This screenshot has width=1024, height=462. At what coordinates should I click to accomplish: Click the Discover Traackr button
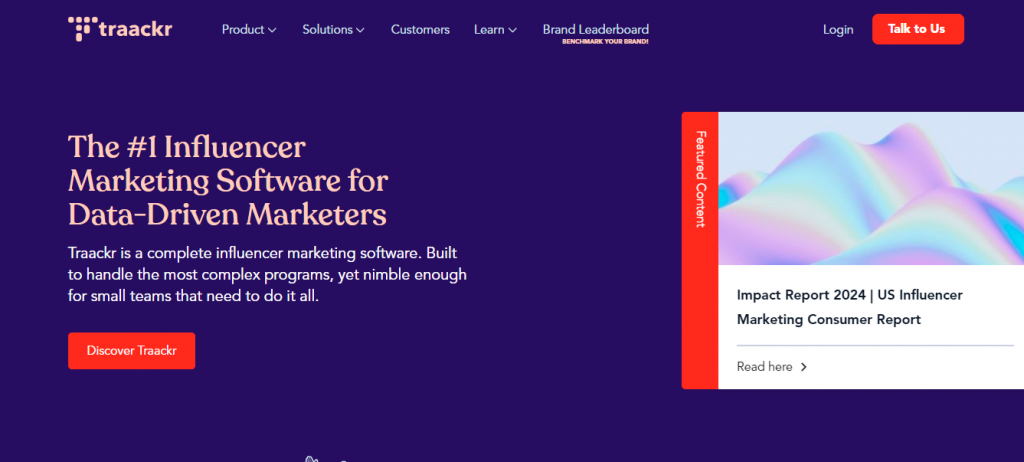click(131, 351)
